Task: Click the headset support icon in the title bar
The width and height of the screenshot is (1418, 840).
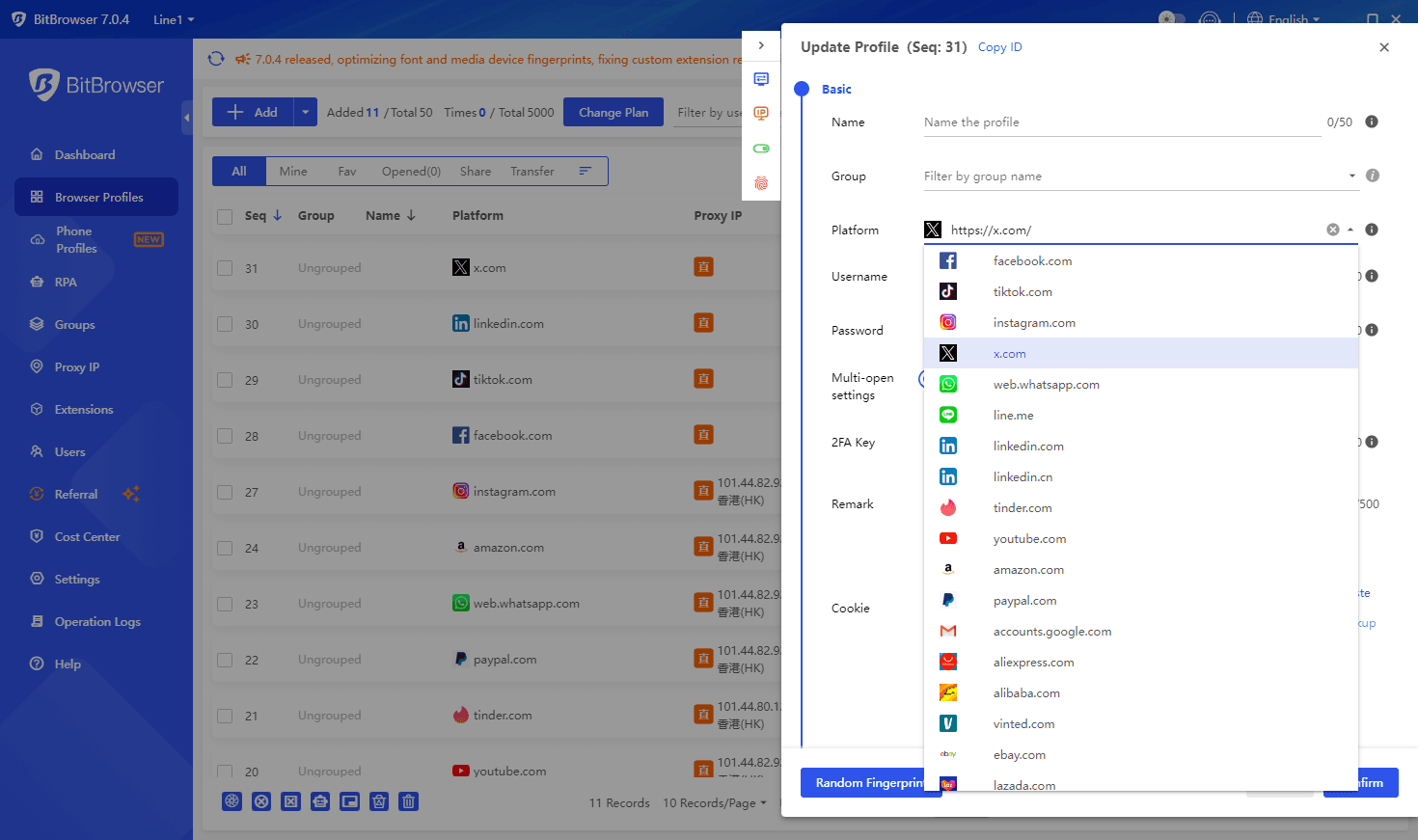Action: (1209, 16)
